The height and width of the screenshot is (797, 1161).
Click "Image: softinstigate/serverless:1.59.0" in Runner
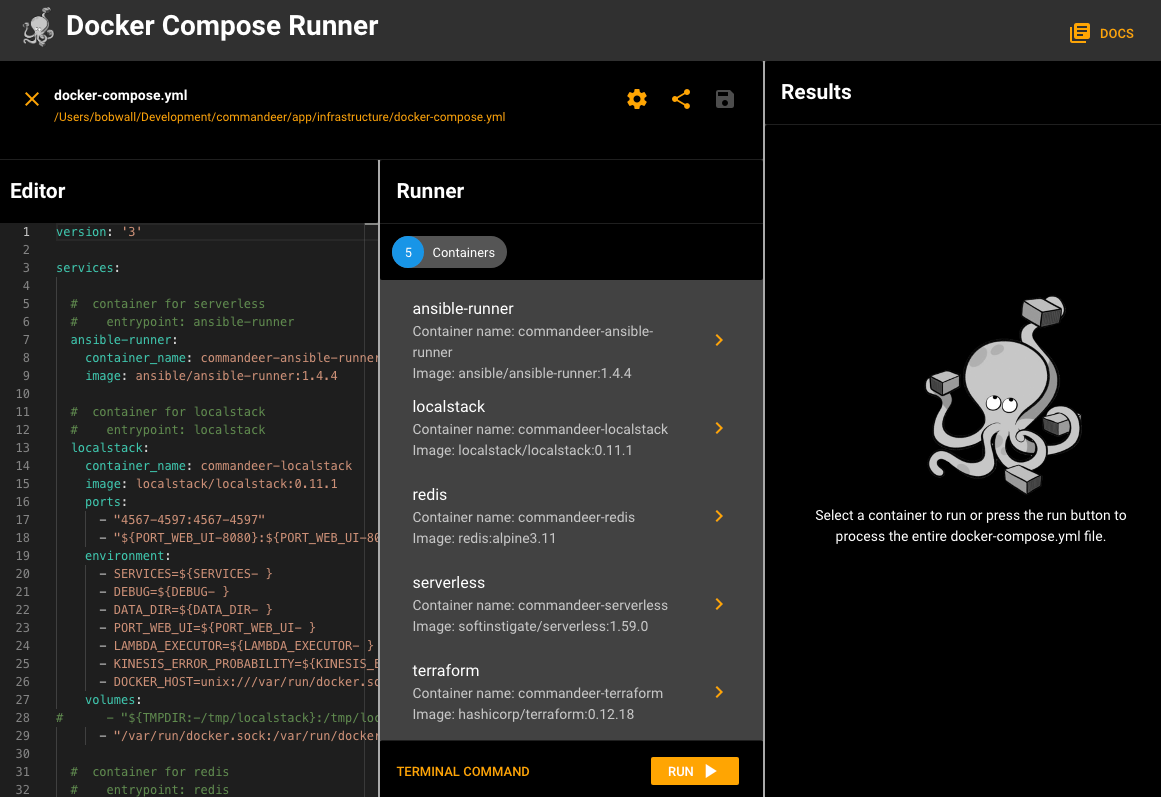pyautogui.click(x=530, y=627)
